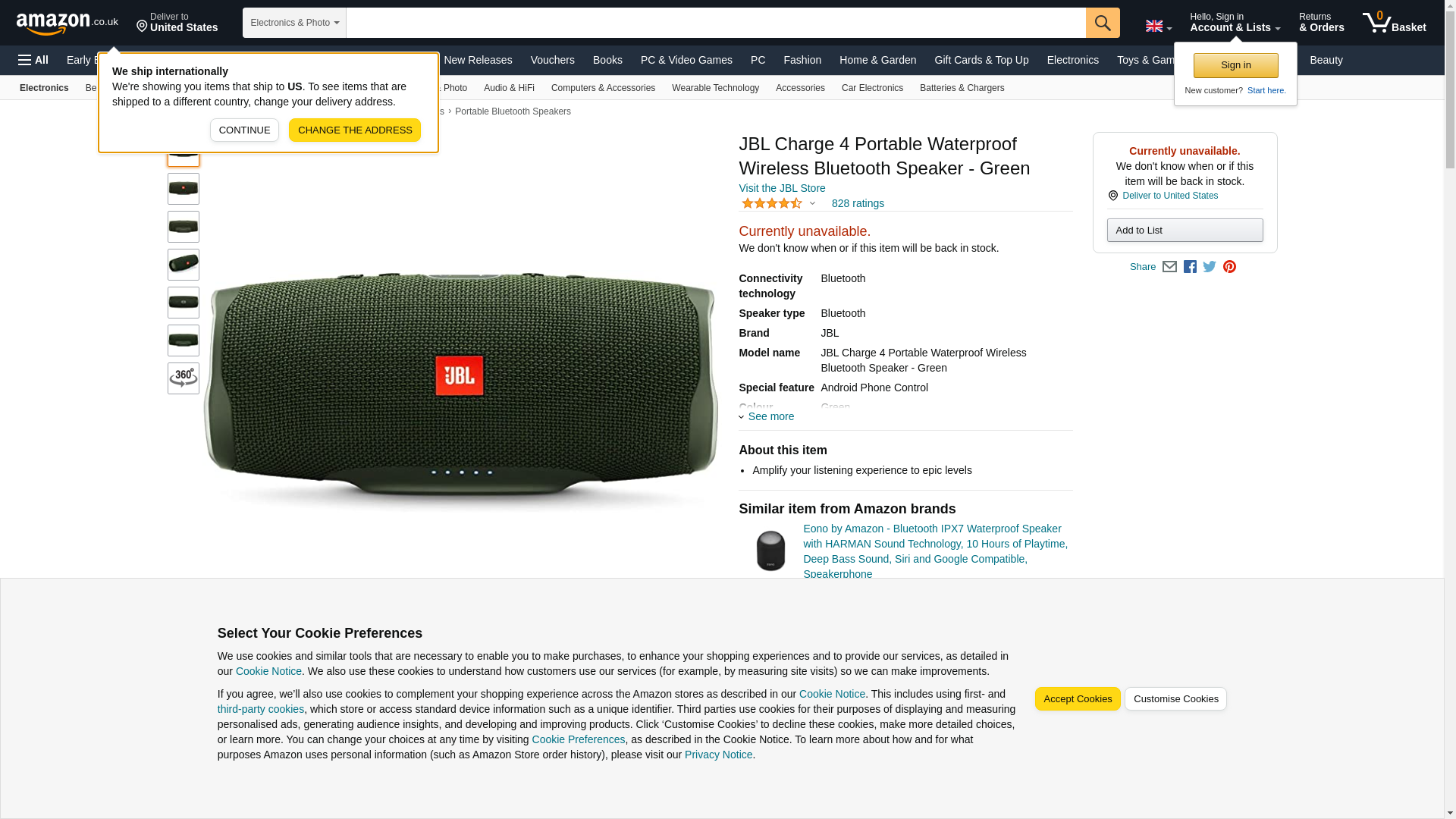Click the search magnifier Go button
The image size is (1456, 819).
[x=1103, y=23]
